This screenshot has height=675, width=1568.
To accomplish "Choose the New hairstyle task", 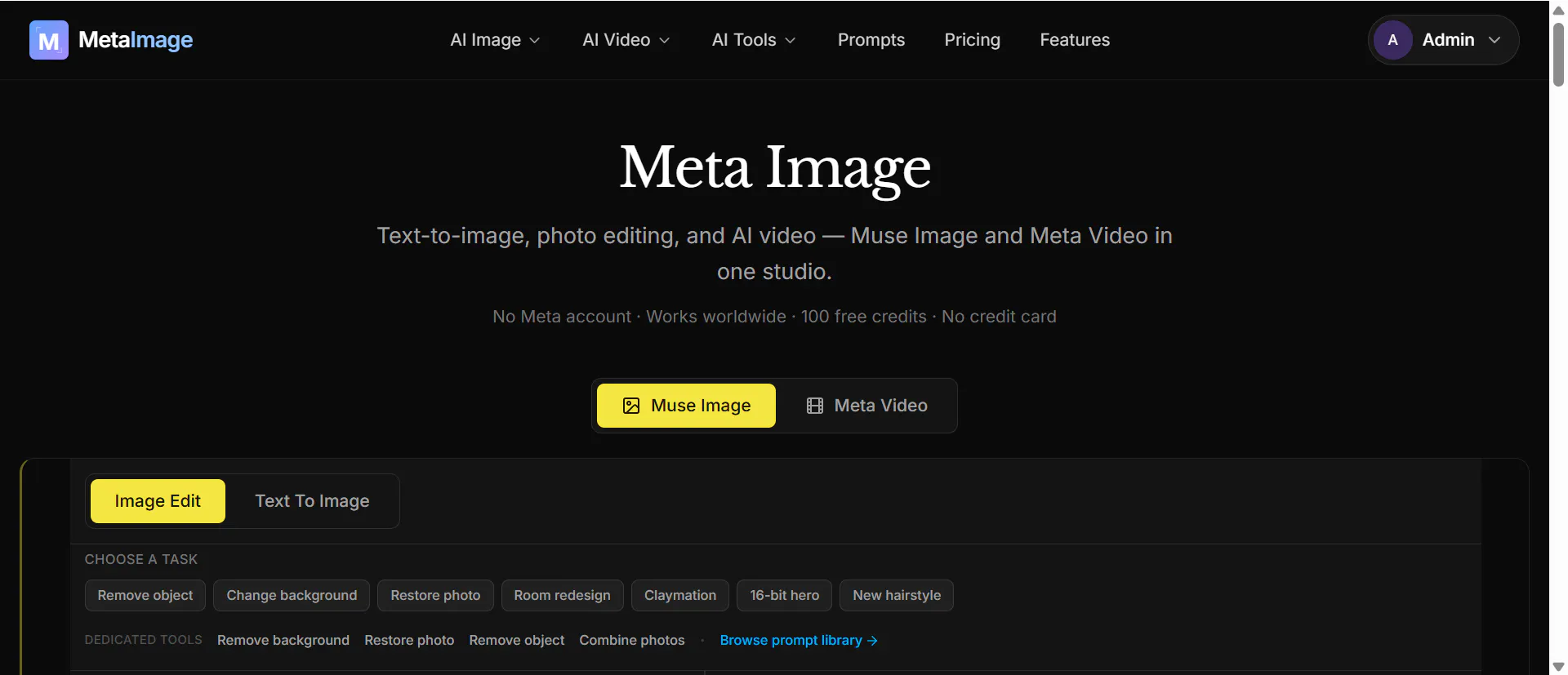I will tap(897, 596).
